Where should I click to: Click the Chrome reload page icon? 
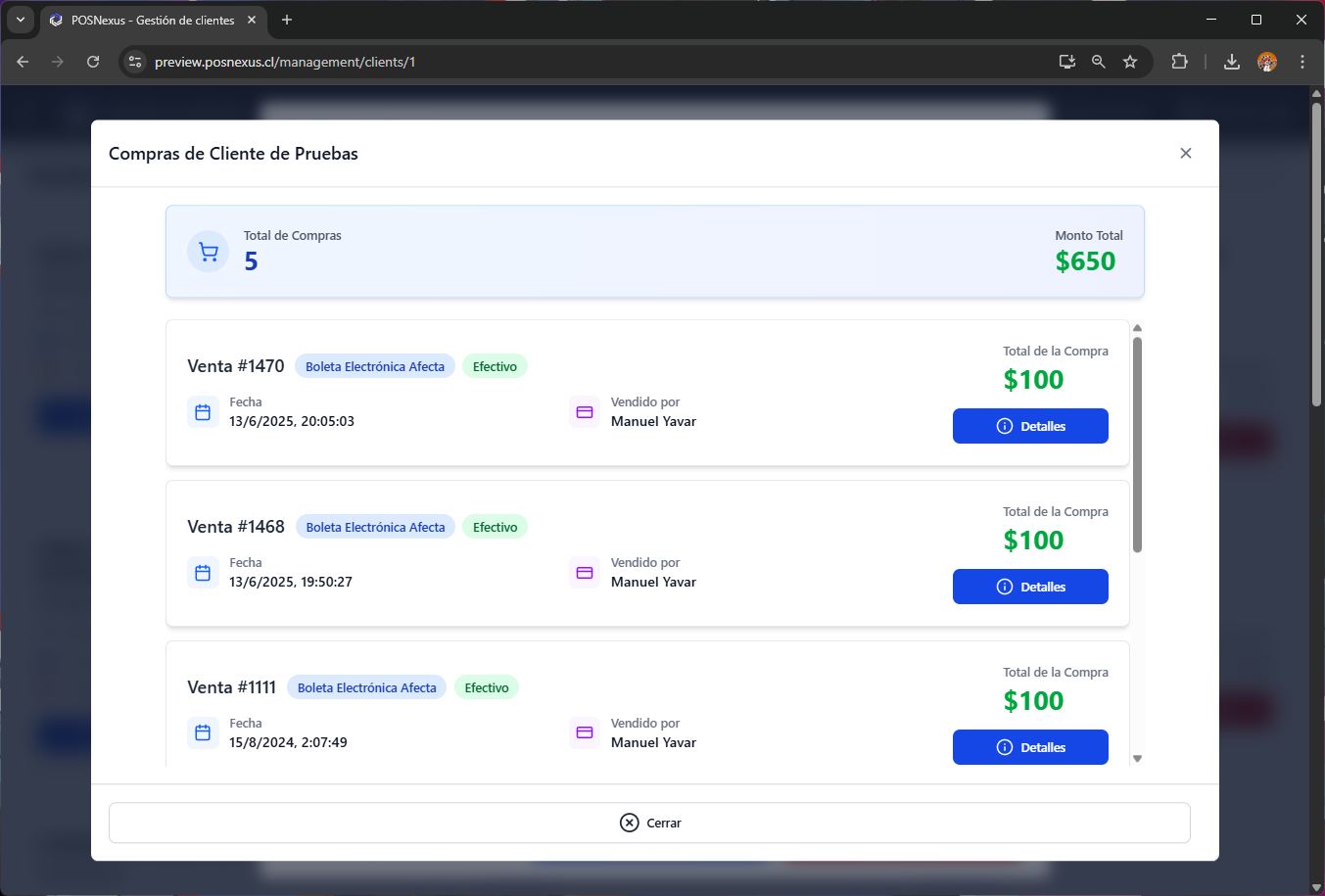tap(93, 62)
